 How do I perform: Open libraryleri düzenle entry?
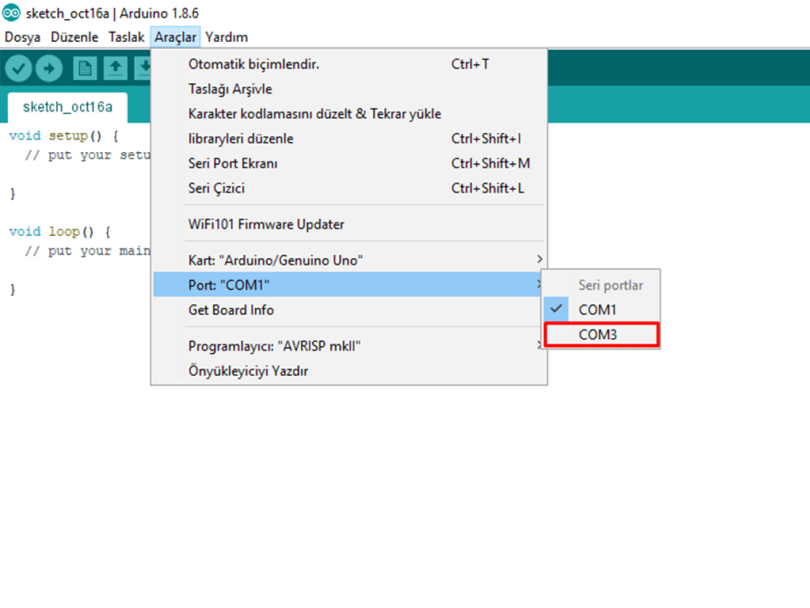pyautogui.click(x=349, y=138)
